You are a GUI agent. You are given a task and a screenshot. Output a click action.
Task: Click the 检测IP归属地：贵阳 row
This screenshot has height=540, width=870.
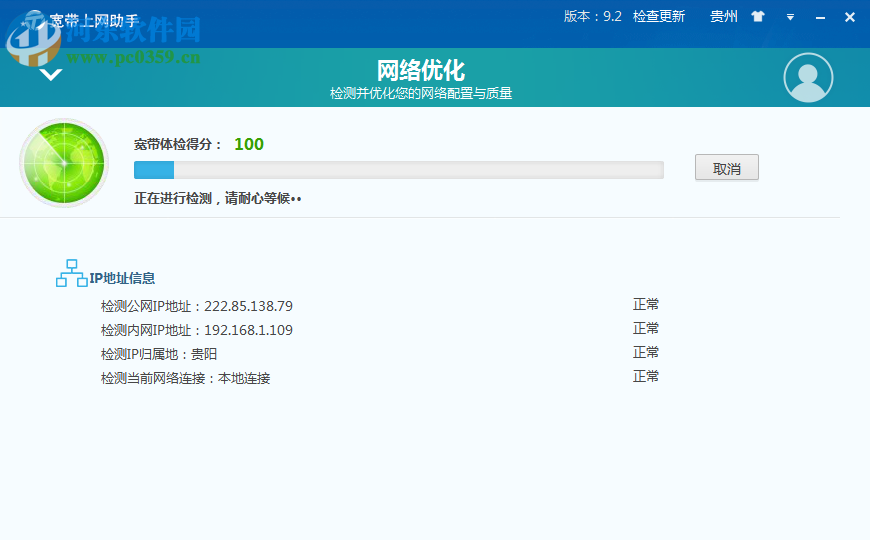pos(159,354)
